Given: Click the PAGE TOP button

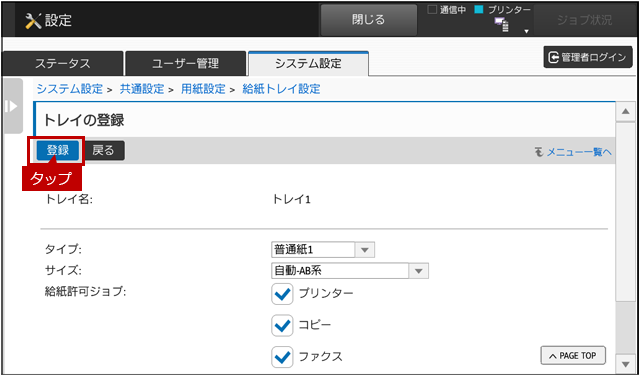Looking at the screenshot, I should coord(573,356).
